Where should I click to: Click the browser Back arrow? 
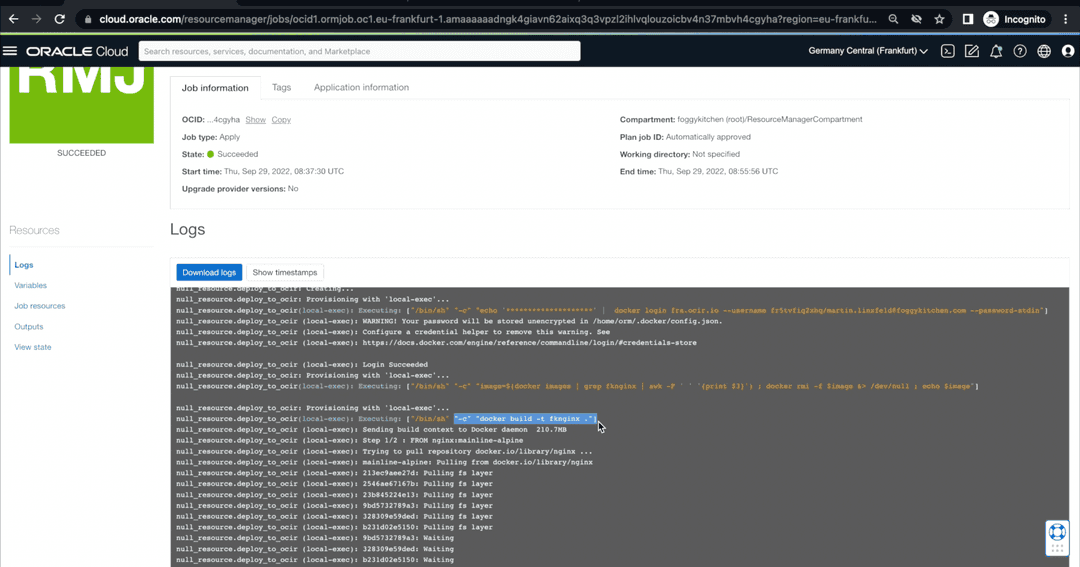point(14,19)
